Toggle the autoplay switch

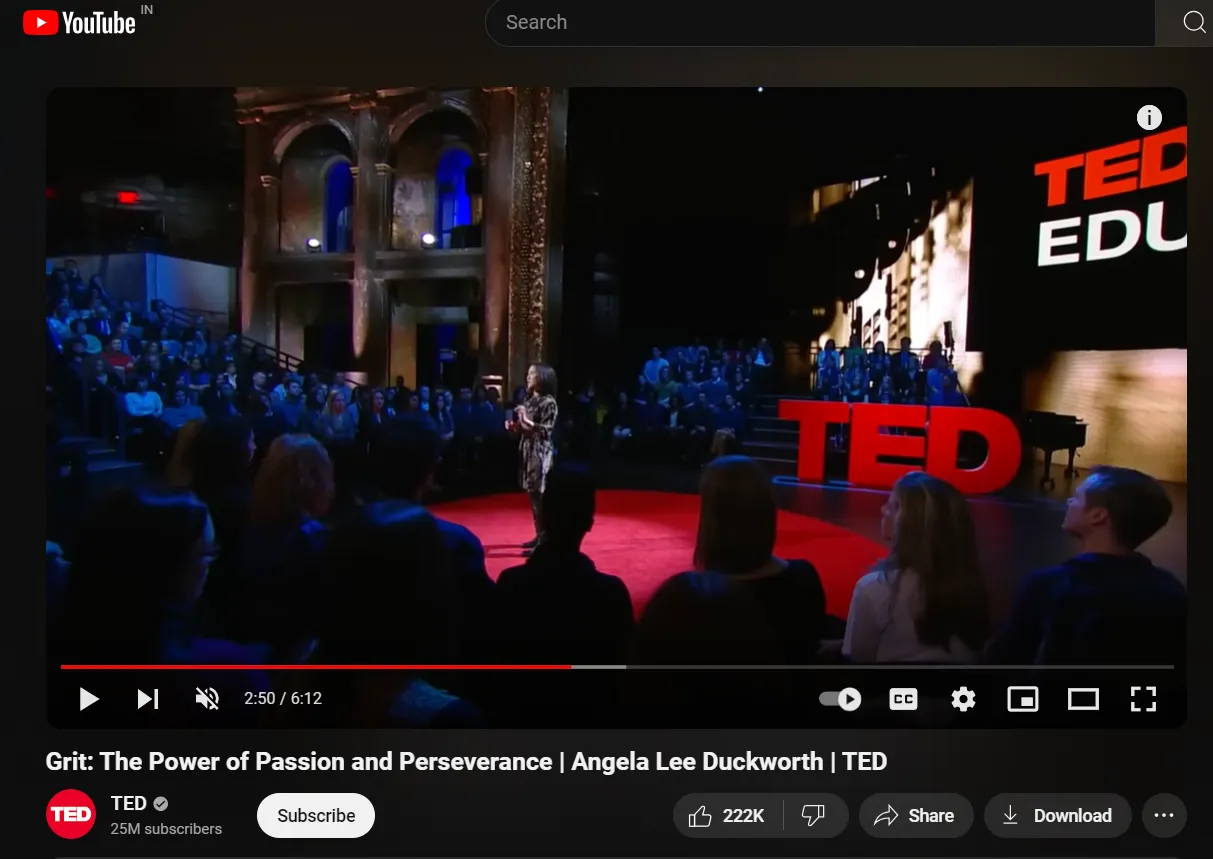click(x=840, y=698)
